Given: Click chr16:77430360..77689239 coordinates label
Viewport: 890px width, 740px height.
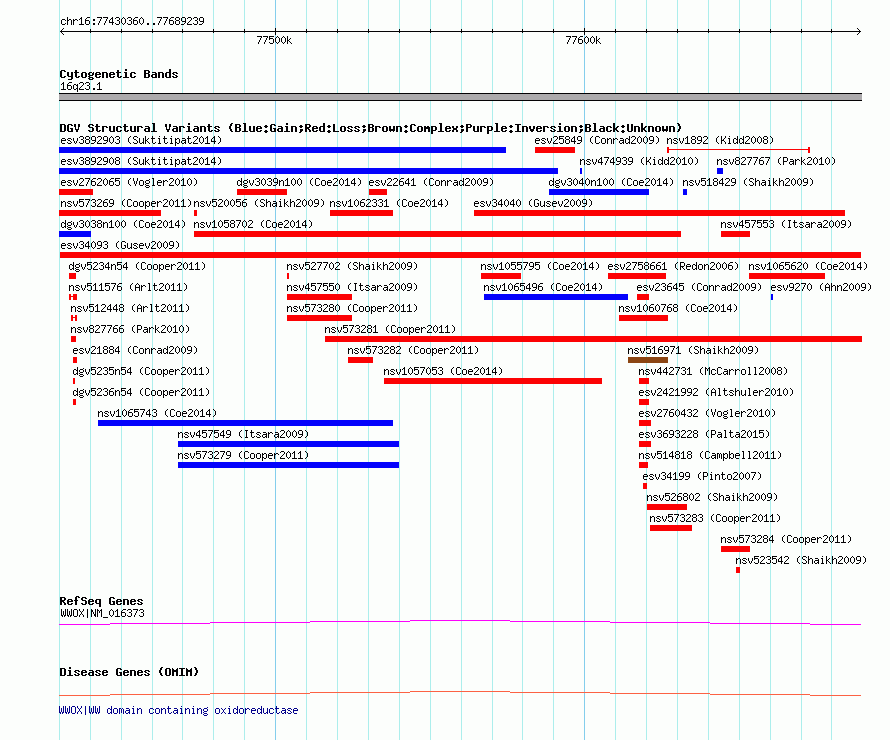Looking at the screenshot, I should click(132, 21).
